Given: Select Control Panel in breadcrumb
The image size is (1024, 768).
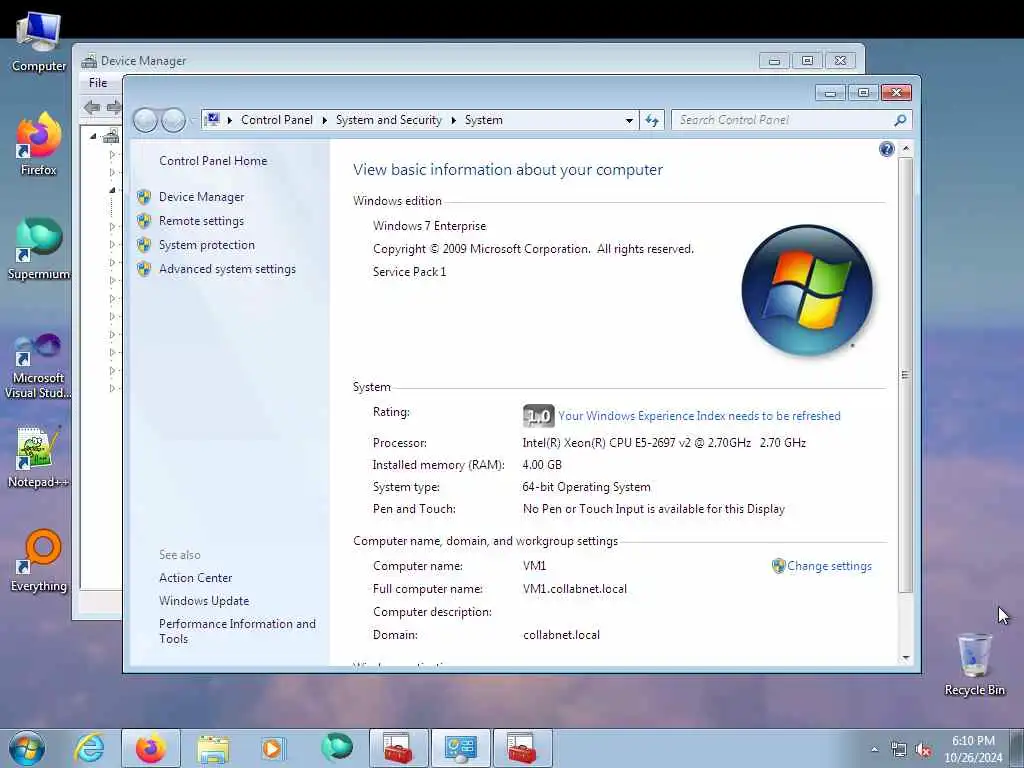Looking at the screenshot, I should (277, 120).
